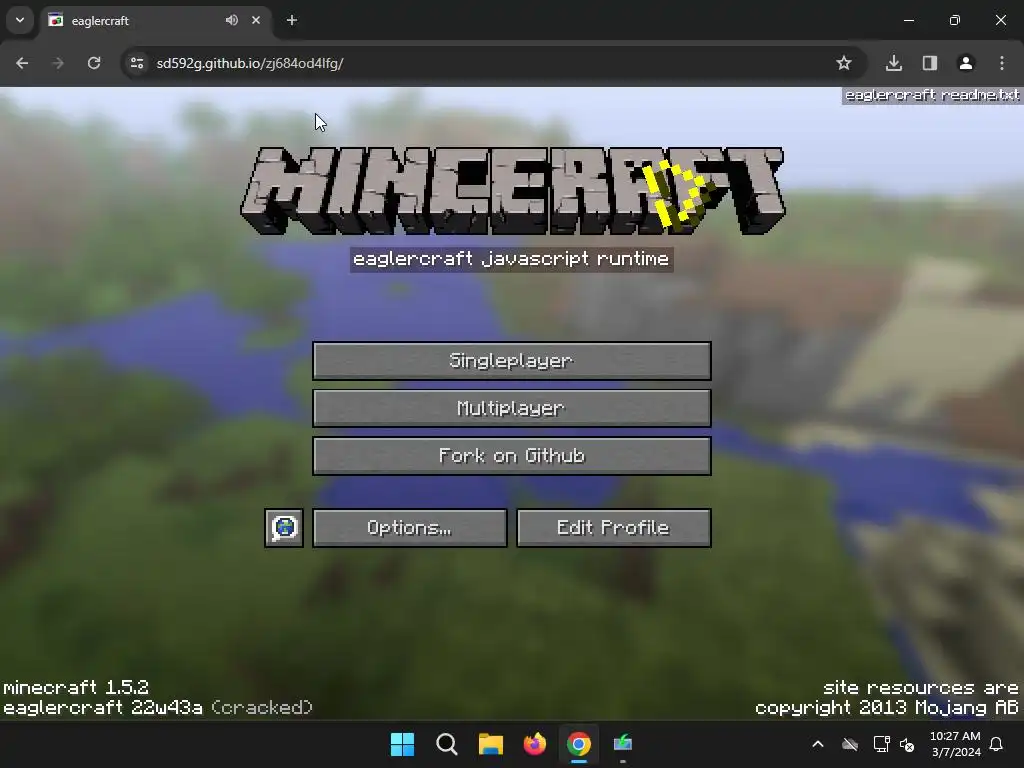Open Windows taskbar search
This screenshot has height=768, width=1024.
[447, 744]
